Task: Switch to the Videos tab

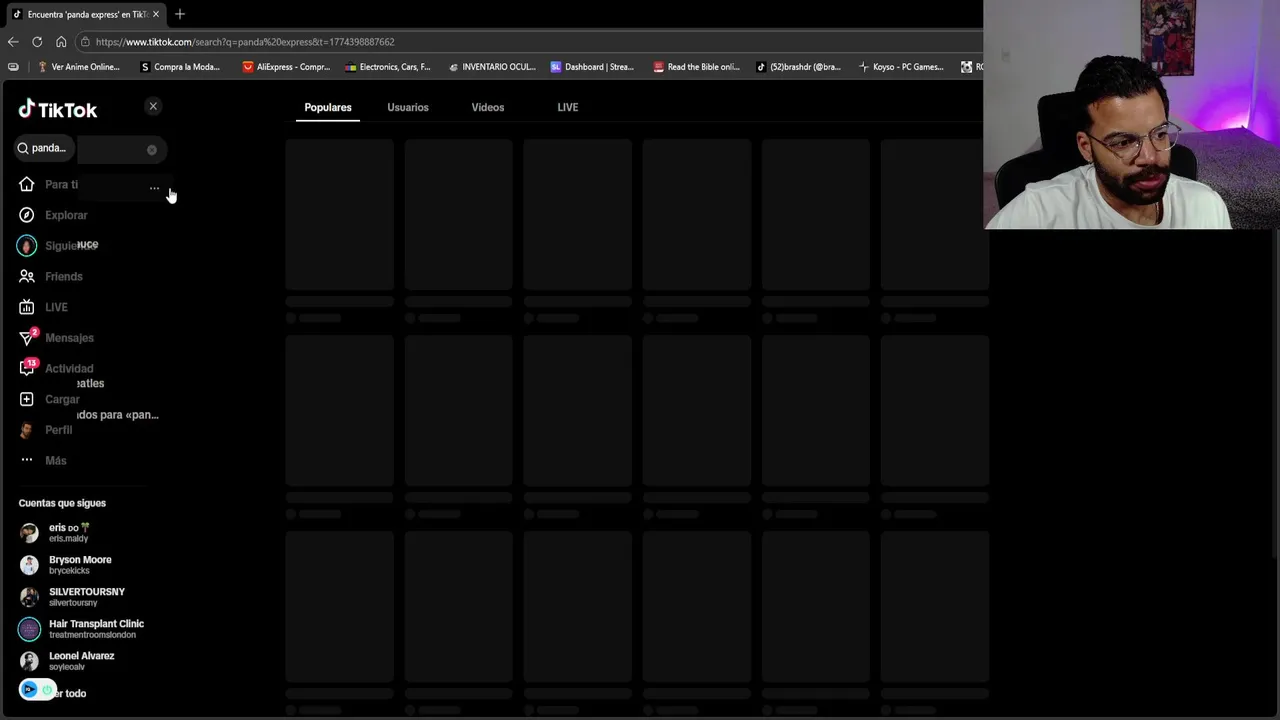Action: [x=488, y=107]
